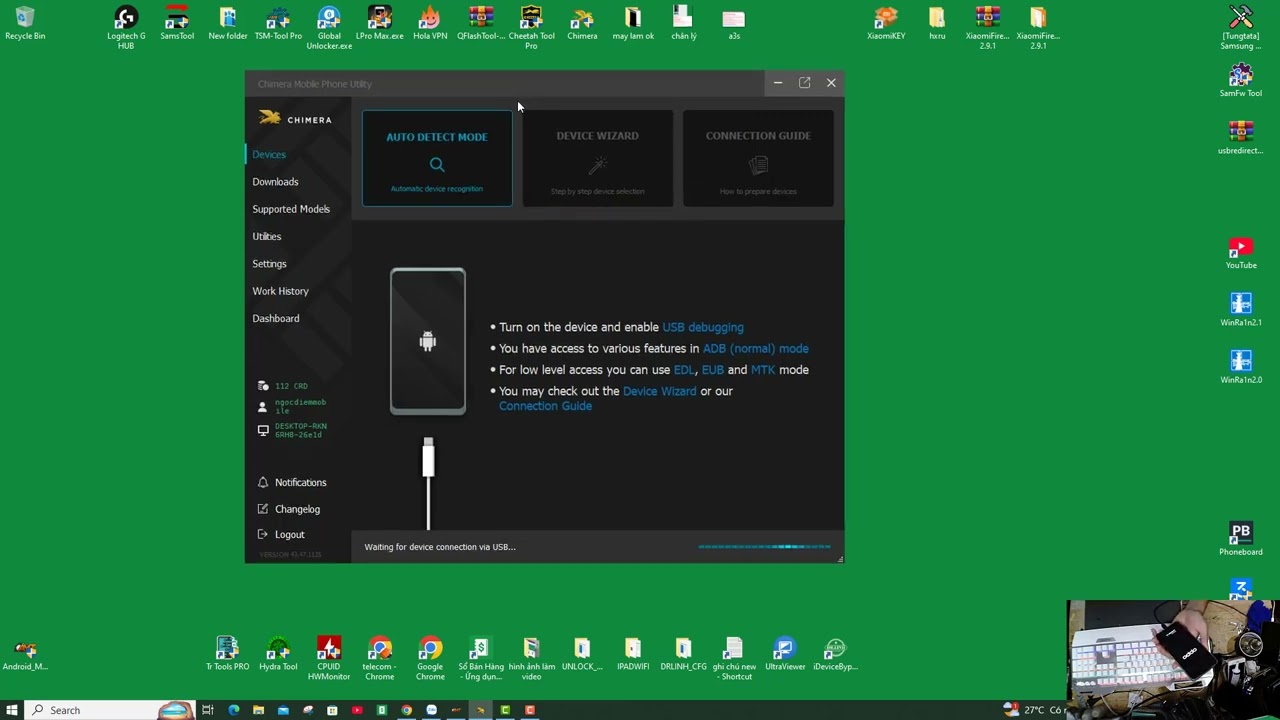Select Auto Detect Mode tab
Viewport: 1280px width, 720px height.
pos(437,158)
